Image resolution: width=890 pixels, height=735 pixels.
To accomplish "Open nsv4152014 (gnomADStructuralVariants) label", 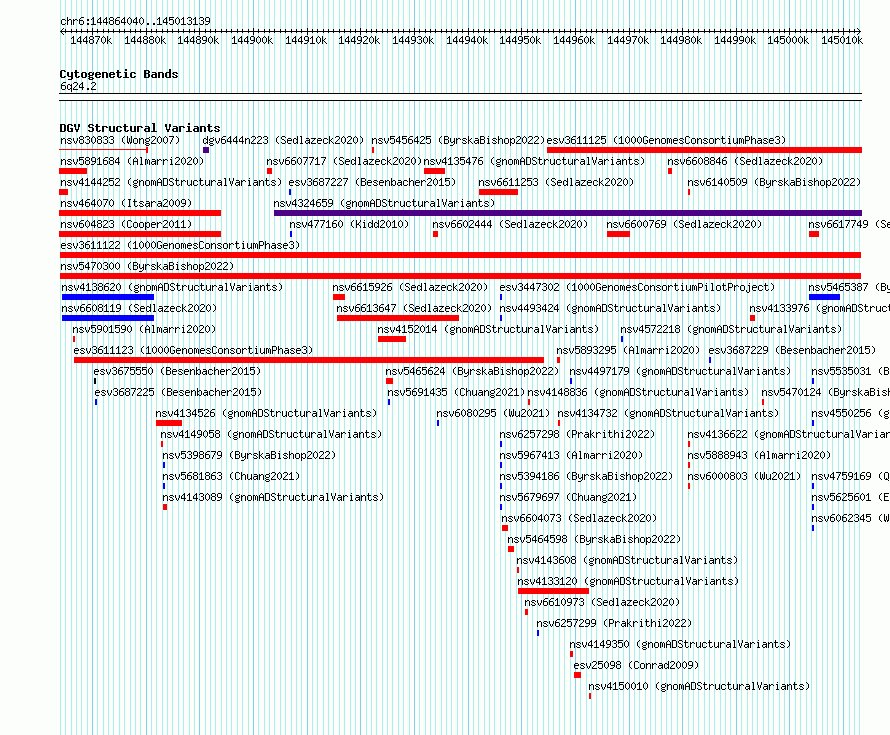I will point(488,329).
